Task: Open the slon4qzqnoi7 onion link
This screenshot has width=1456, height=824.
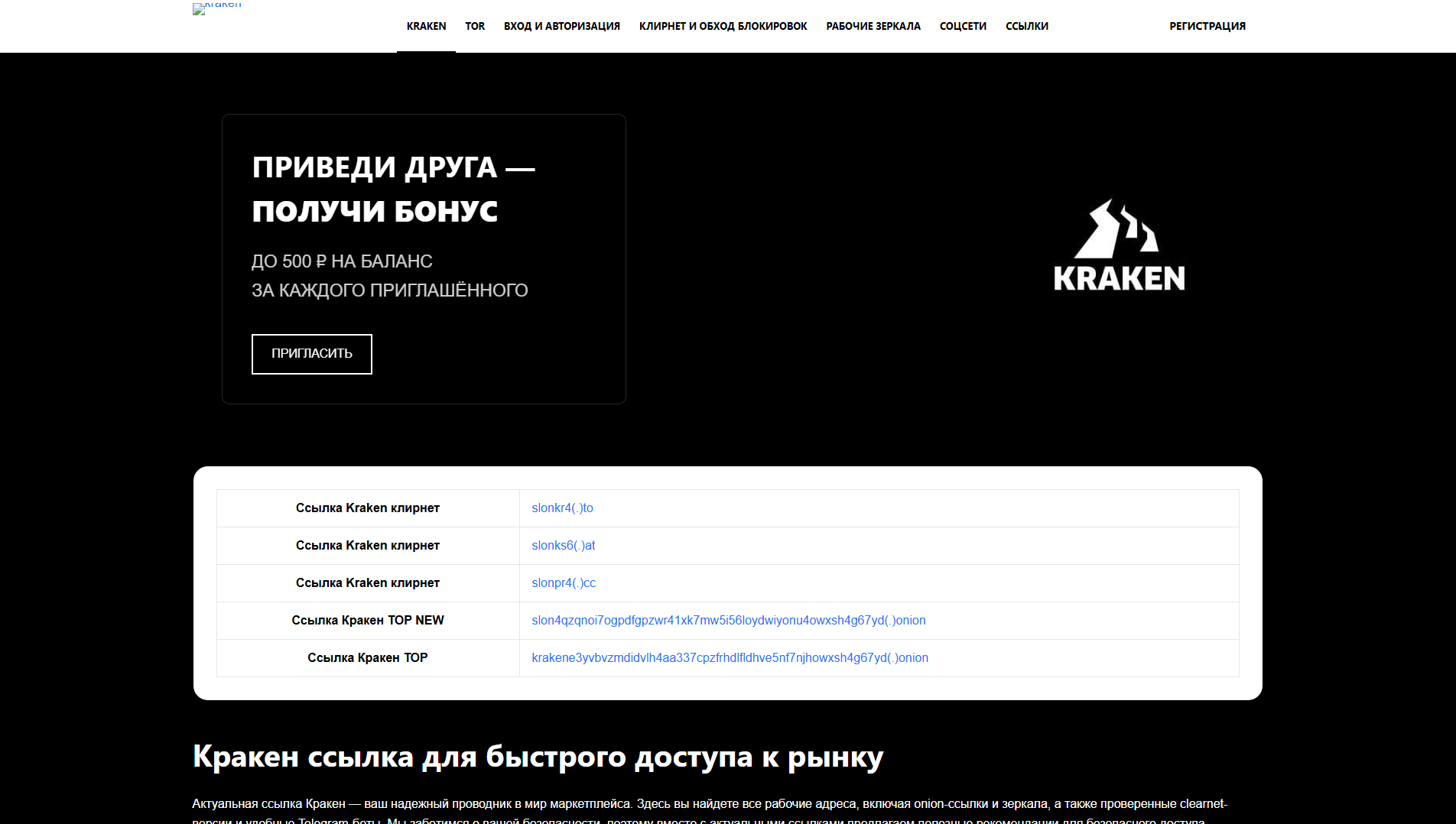Action: 729,621
